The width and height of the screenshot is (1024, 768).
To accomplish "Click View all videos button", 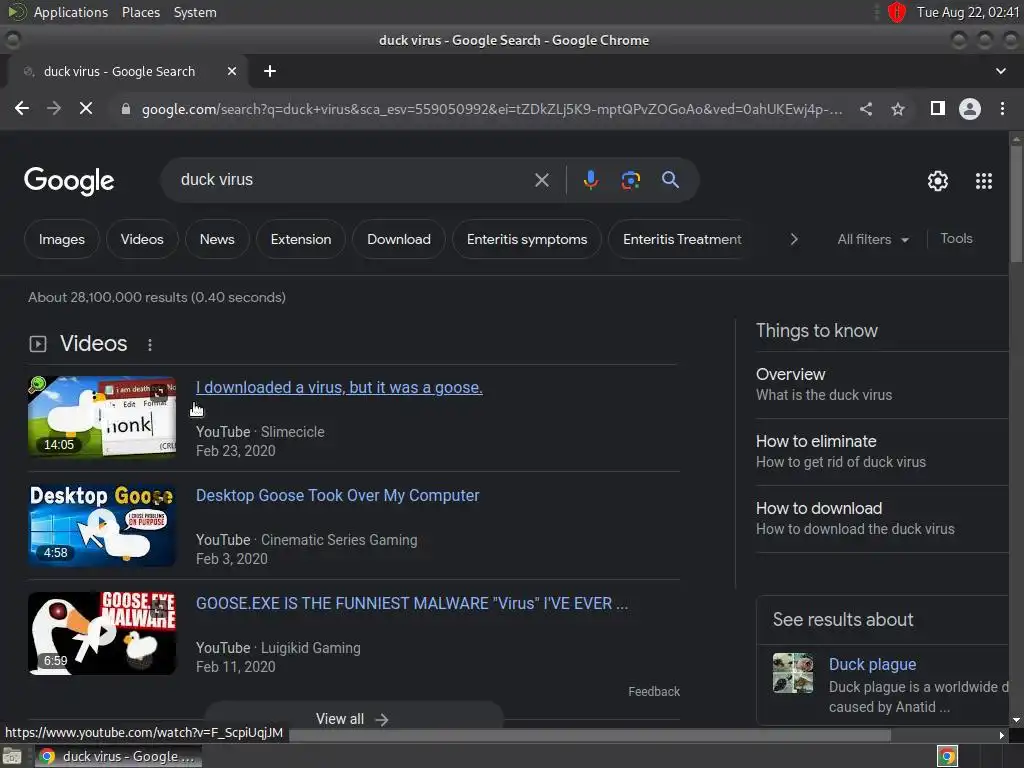I will pos(353,718).
